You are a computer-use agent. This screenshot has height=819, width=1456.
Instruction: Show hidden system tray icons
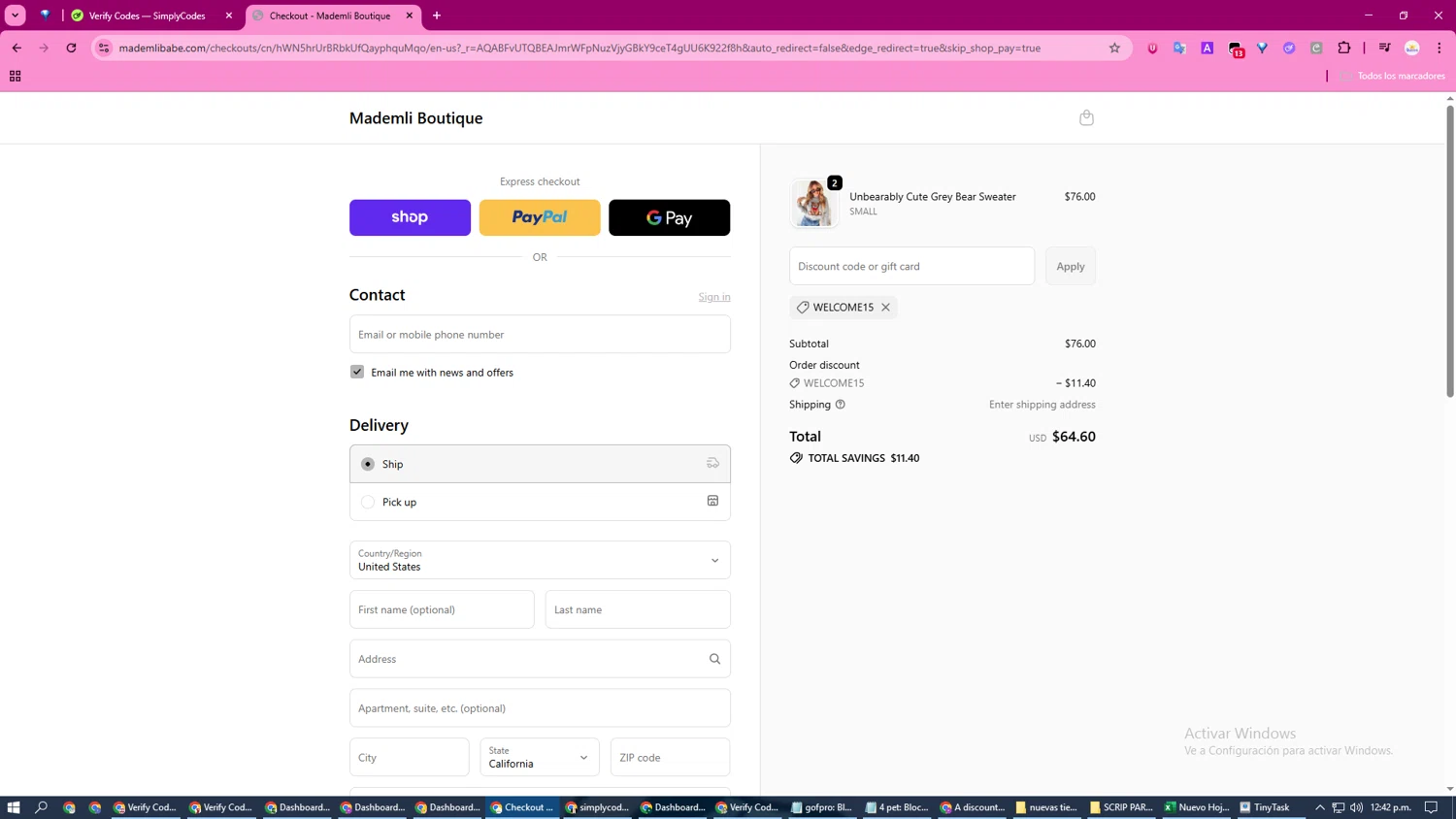[x=1320, y=807]
